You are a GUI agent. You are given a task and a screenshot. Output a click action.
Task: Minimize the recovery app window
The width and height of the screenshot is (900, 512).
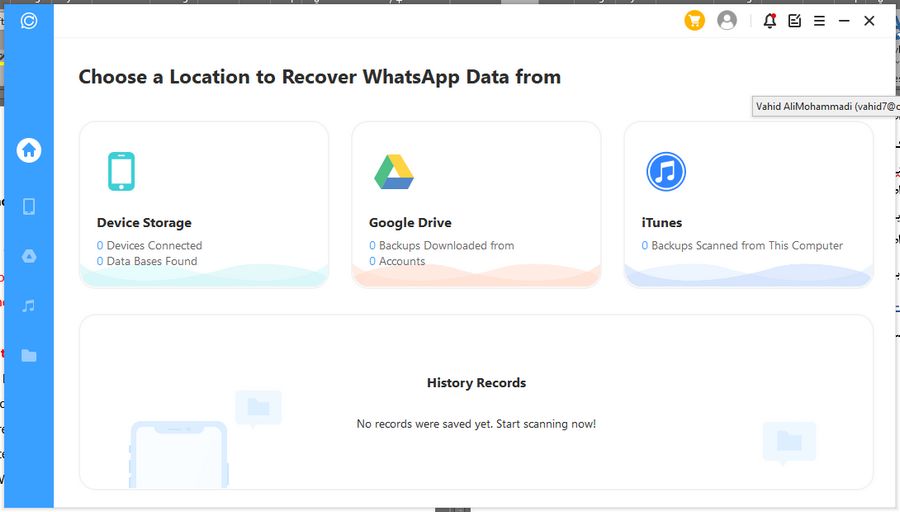(x=844, y=20)
